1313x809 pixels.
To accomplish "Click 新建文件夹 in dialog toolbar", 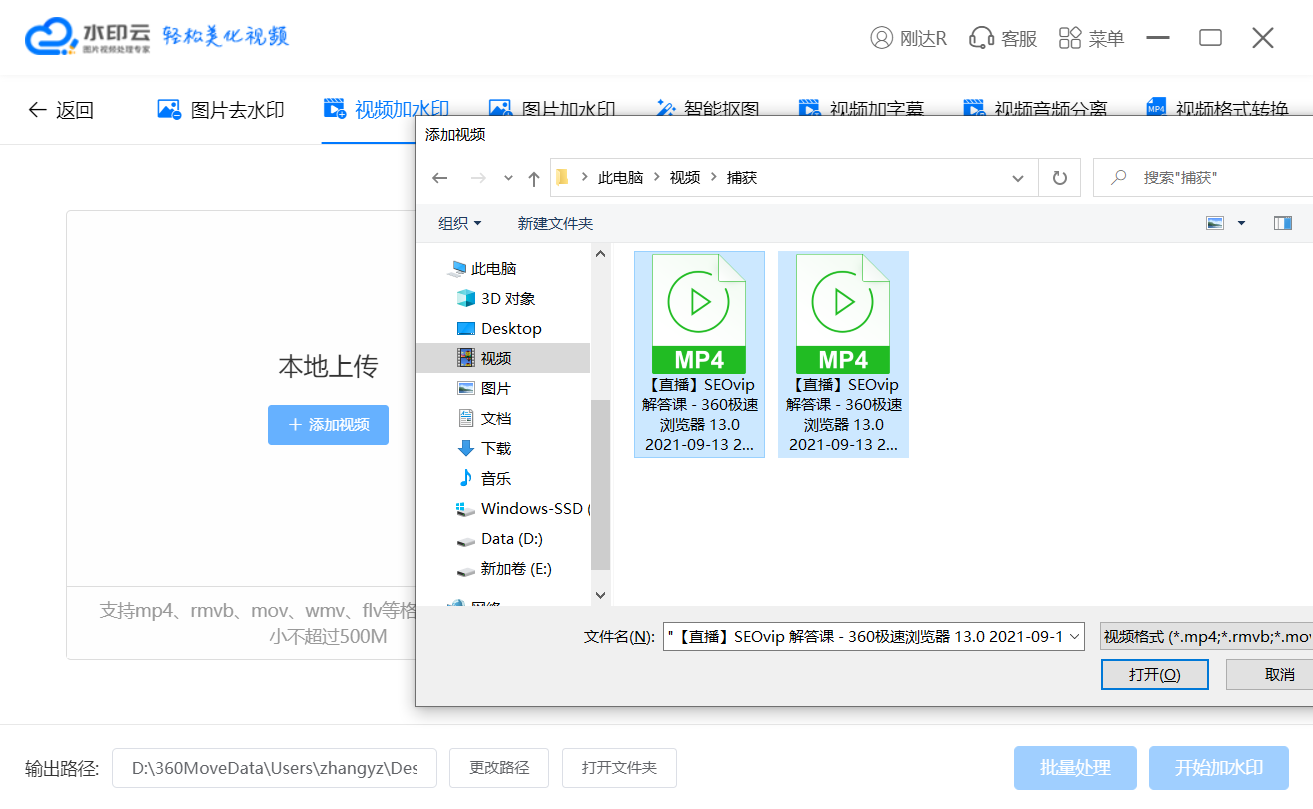I will (x=555, y=223).
